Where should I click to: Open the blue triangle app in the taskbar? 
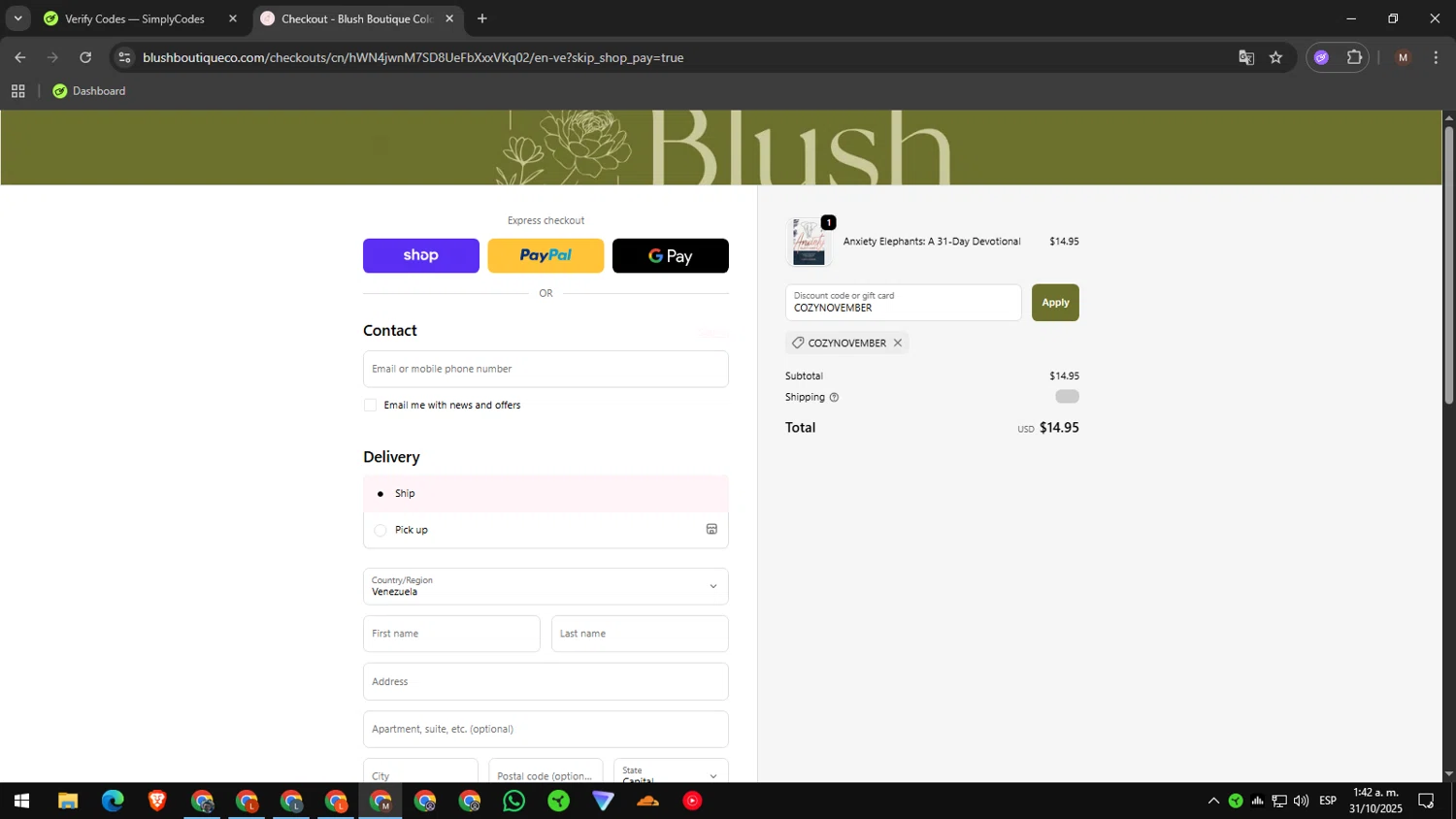pyautogui.click(x=604, y=801)
